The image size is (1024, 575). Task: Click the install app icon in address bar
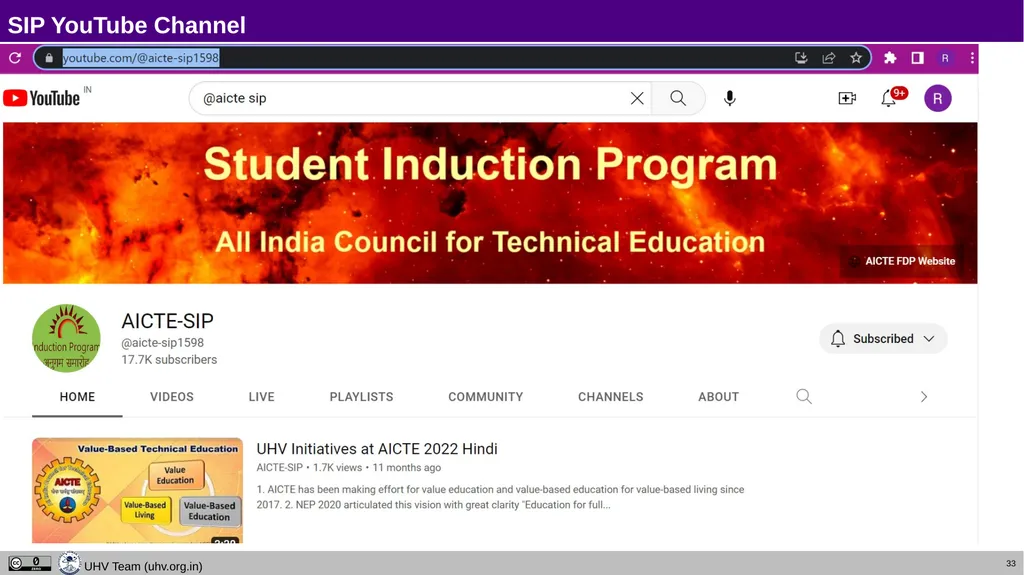tap(801, 58)
